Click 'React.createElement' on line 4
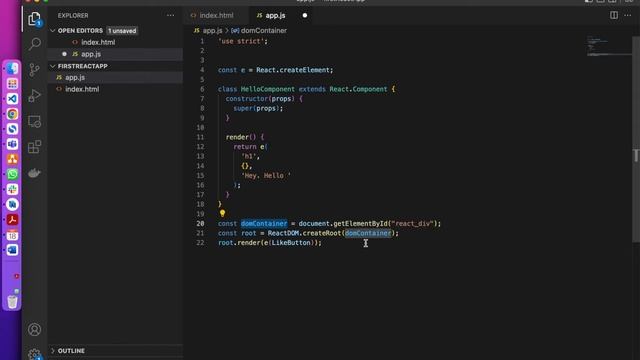The height and width of the screenshot is (360, 640). coord(293,70)
